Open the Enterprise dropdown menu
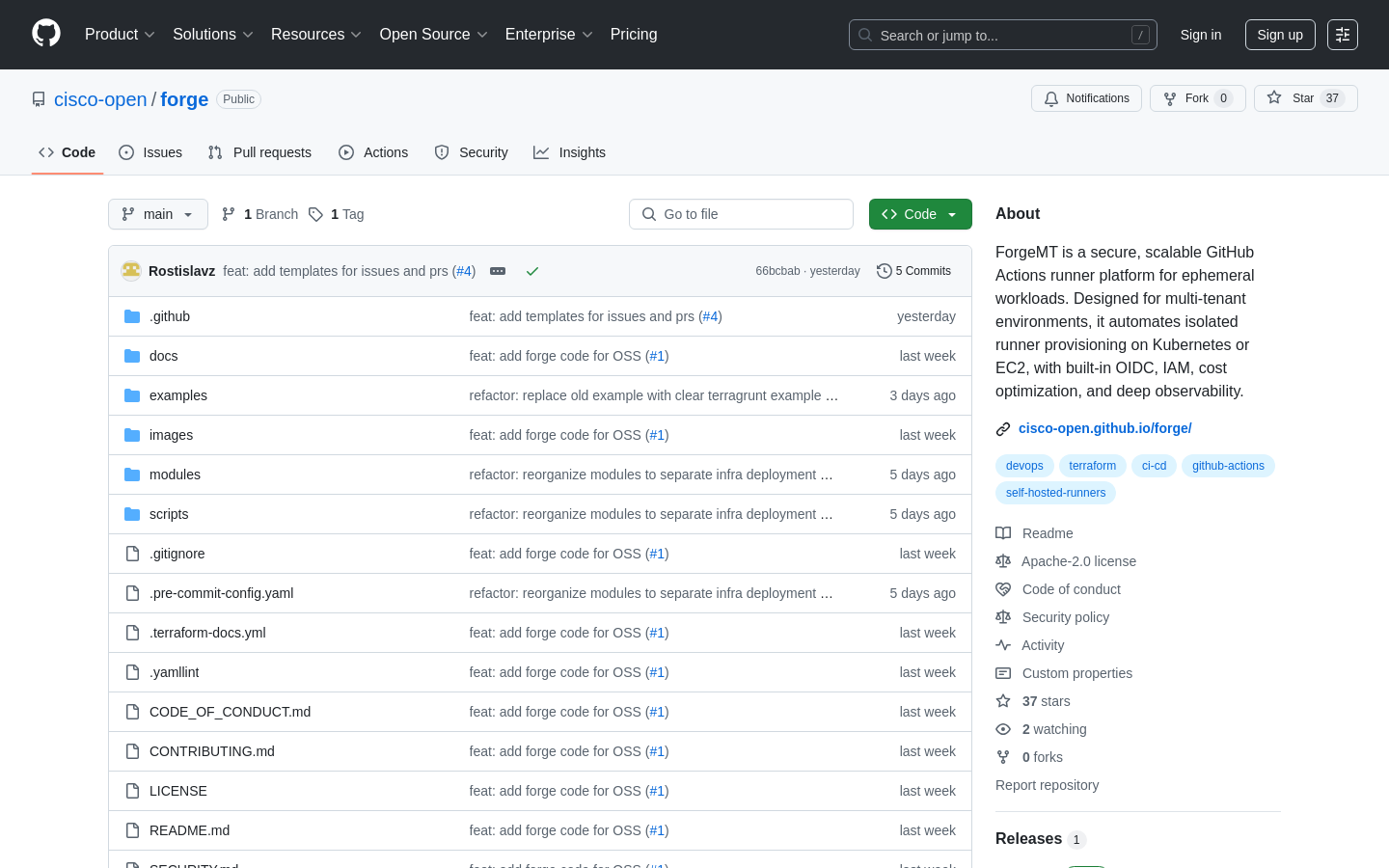This screenshot has height=868, width=1389. [x=549, y=35]
